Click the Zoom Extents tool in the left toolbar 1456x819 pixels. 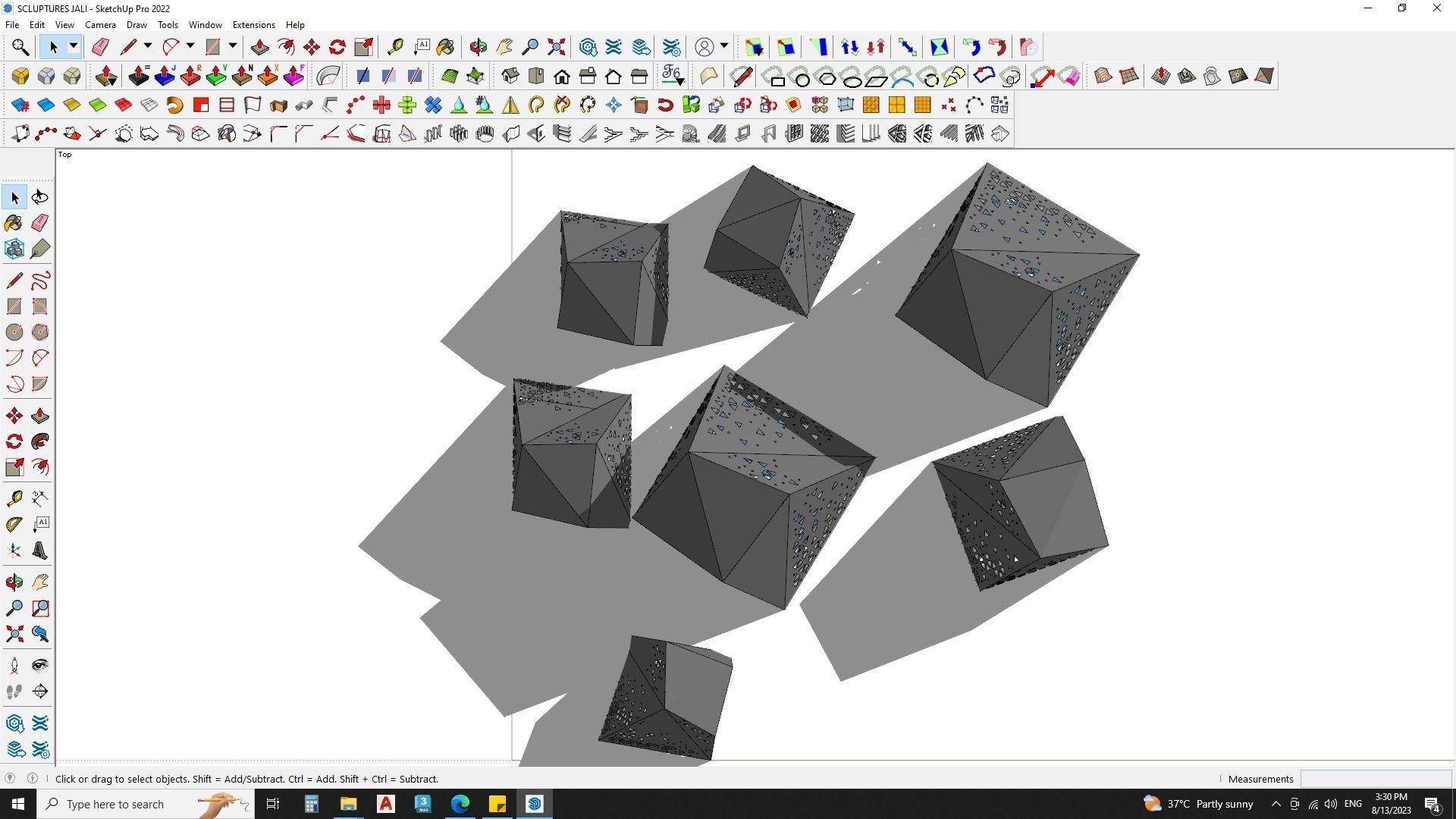14,634
